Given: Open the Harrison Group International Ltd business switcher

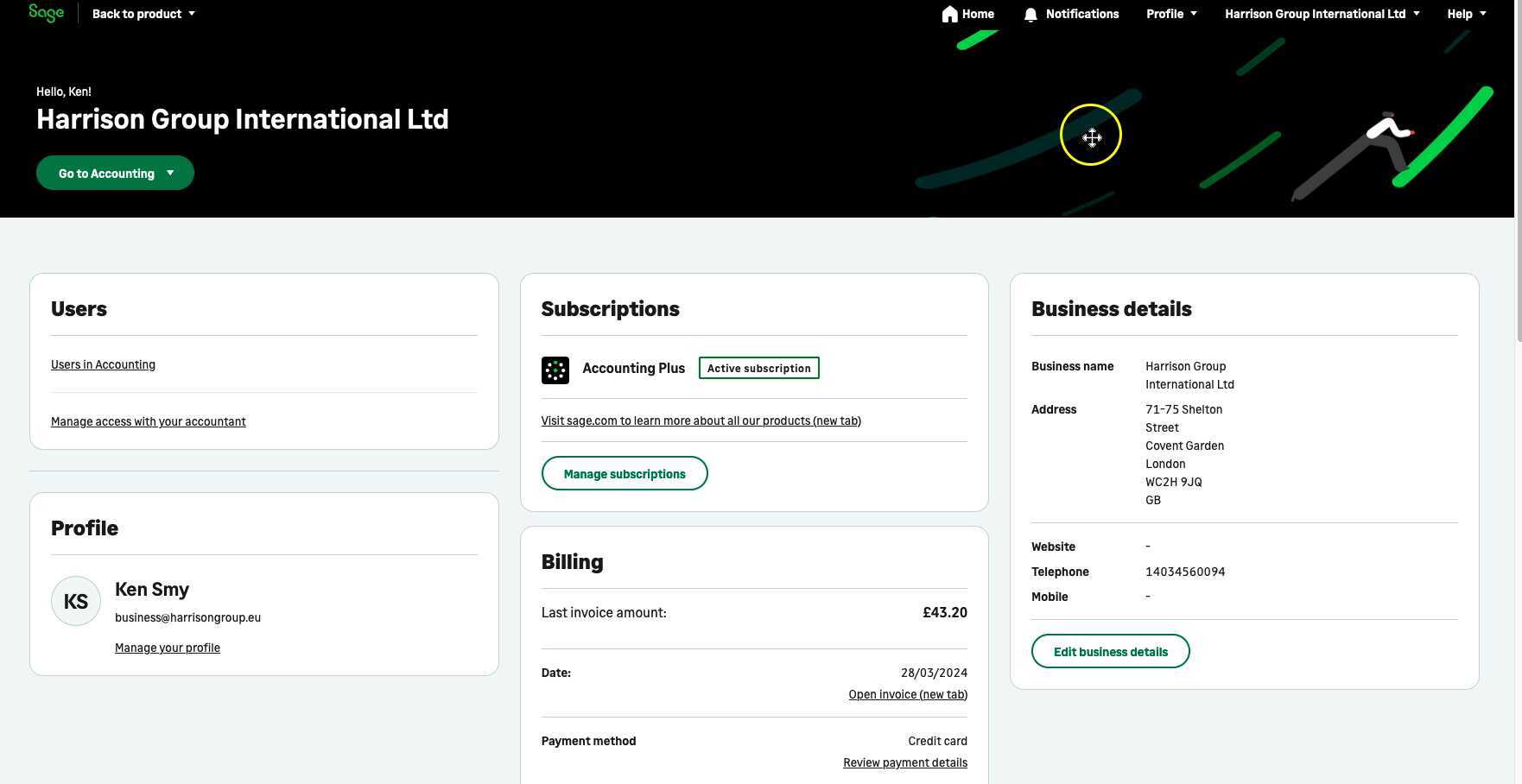Looking at the screenshot, I should 1322,14.
